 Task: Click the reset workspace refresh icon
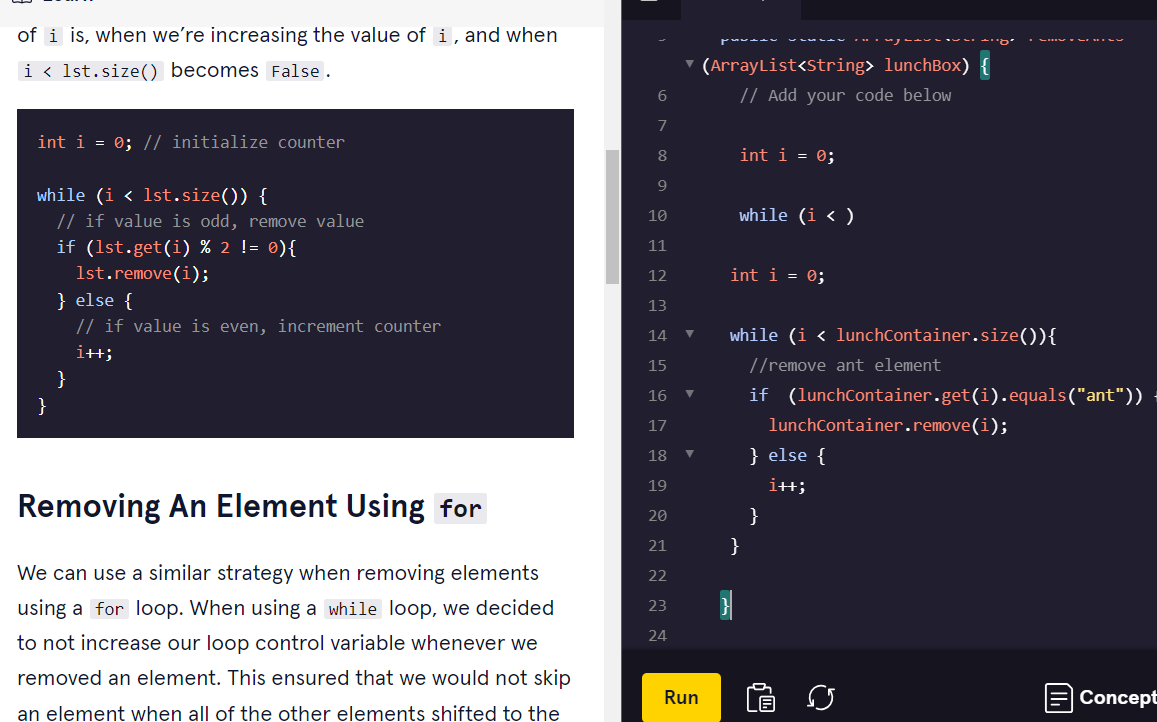(x=821, y=697)
